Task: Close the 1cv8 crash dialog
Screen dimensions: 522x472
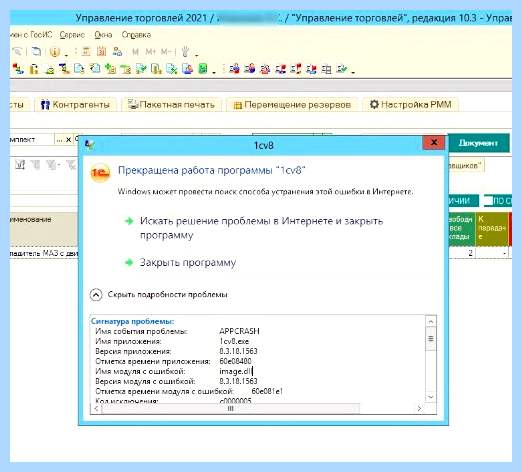Action: coord(434,143)
